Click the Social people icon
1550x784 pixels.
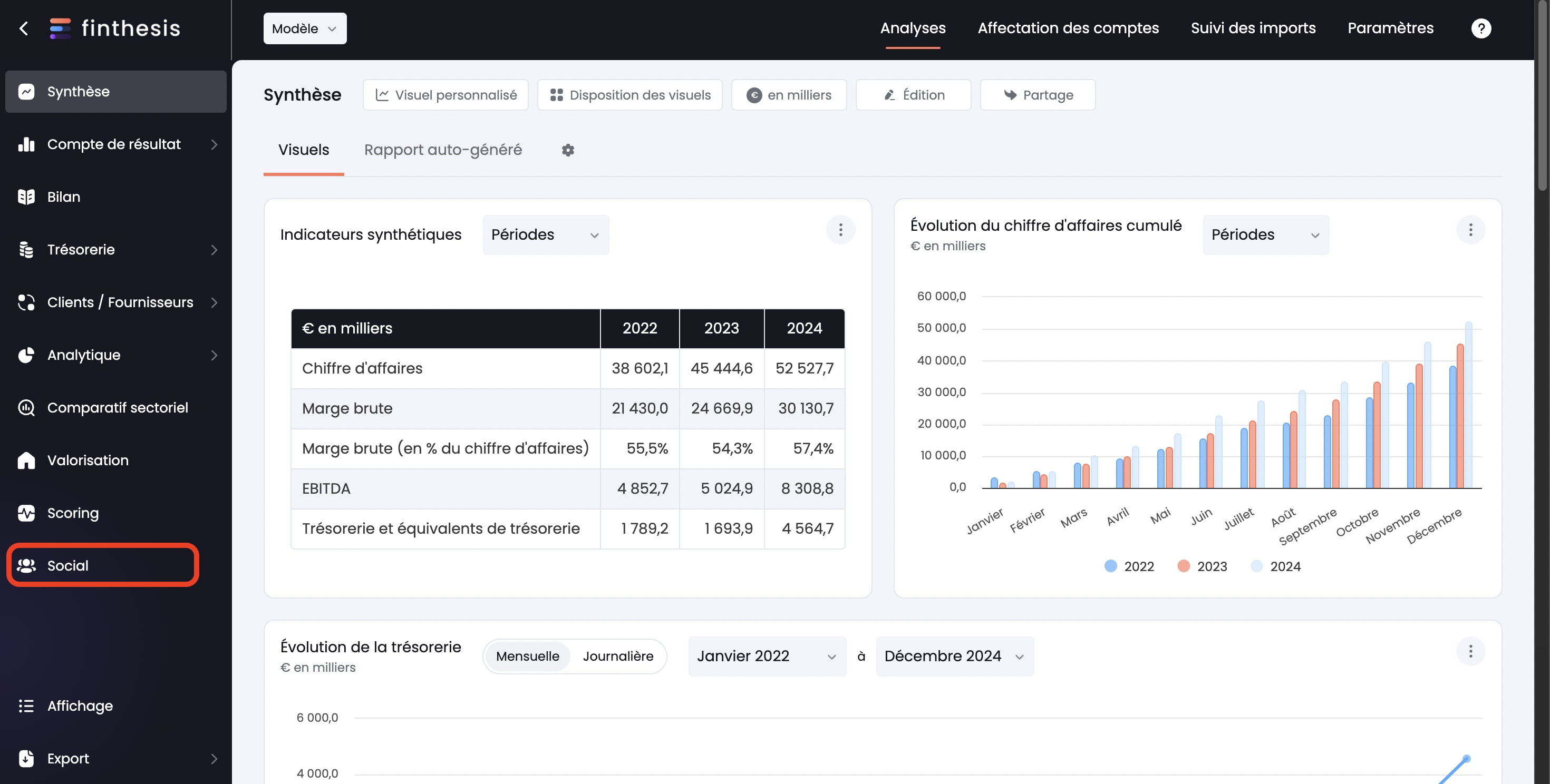pos(26,566)
